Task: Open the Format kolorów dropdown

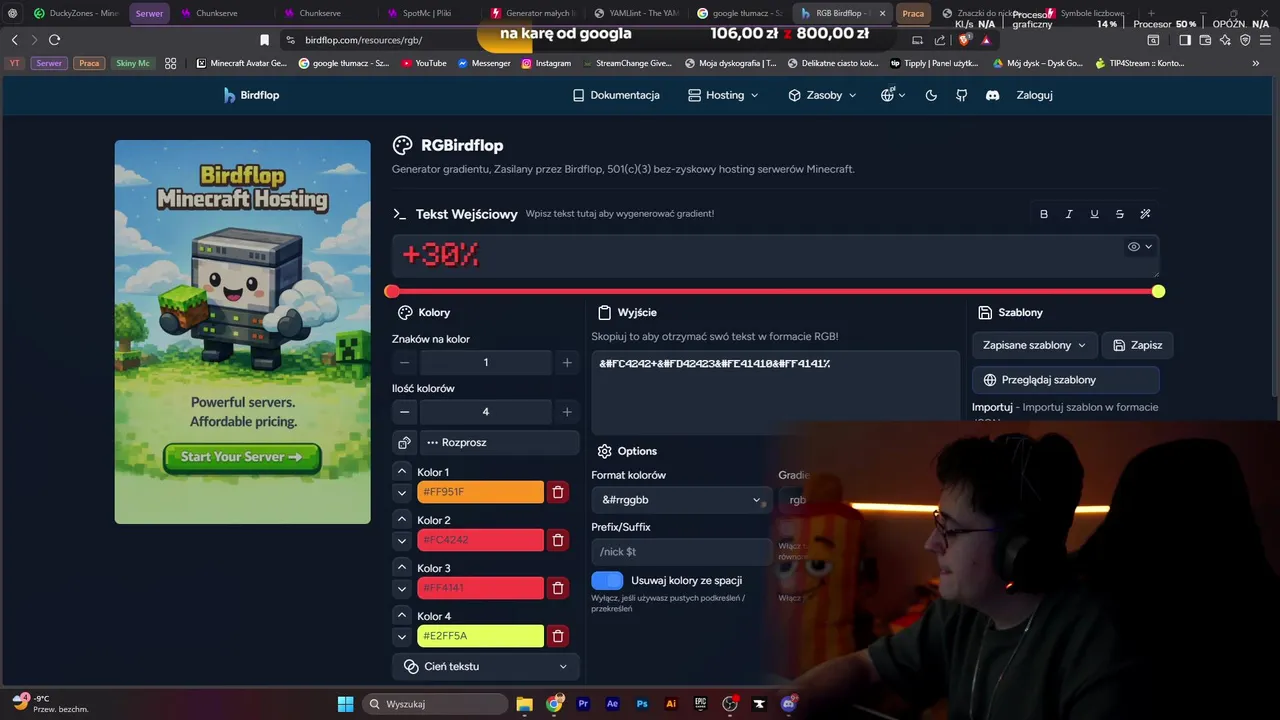Action: click(681, 499)
